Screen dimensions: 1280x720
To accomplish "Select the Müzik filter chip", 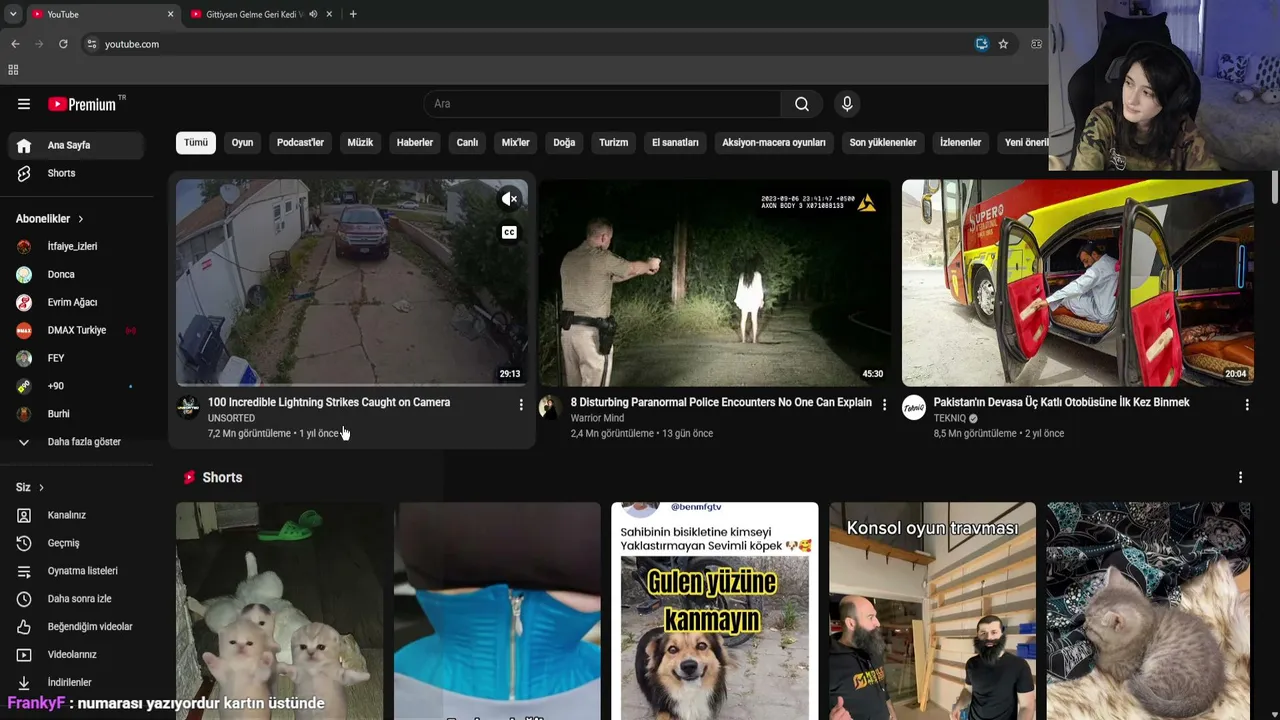I will 360,142.
